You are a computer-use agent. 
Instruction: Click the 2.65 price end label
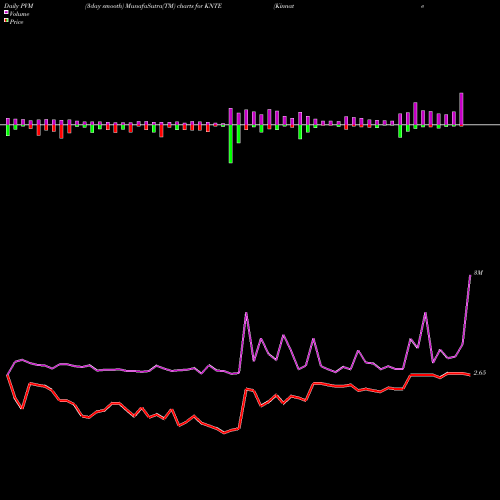point(480,373)
